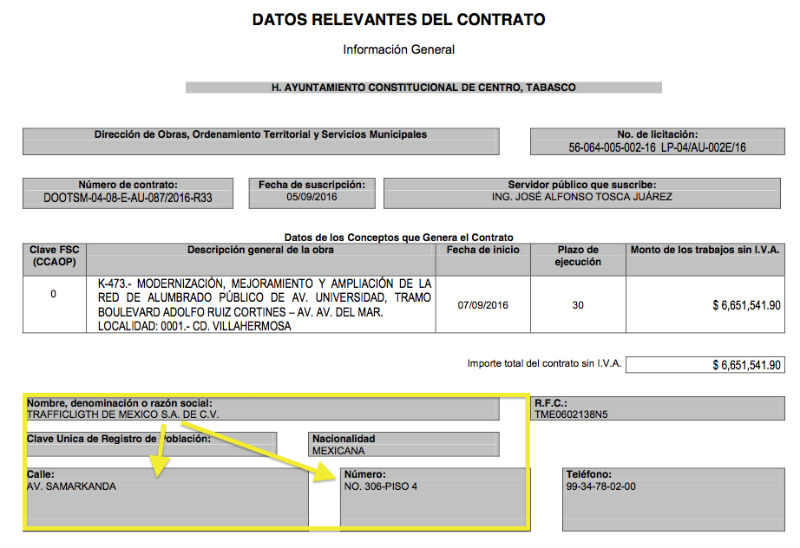800x548 pixels.
Task: Select number value 'NO. 306-PISO 4'
Action: pyautogui.click(x=381, y=486)
